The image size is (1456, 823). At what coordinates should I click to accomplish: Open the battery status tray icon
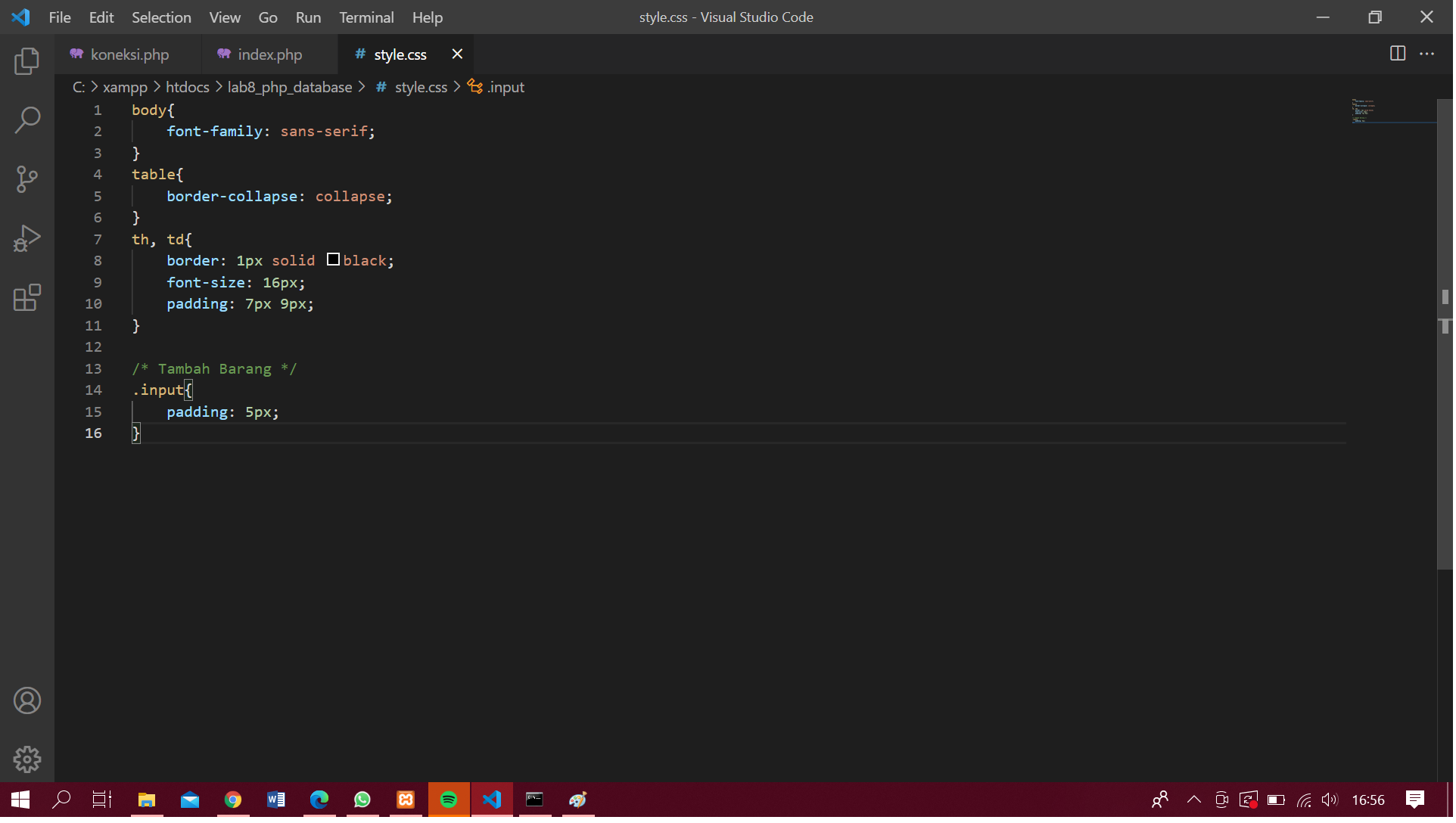pyautogui.click(x=1277, y=801)
